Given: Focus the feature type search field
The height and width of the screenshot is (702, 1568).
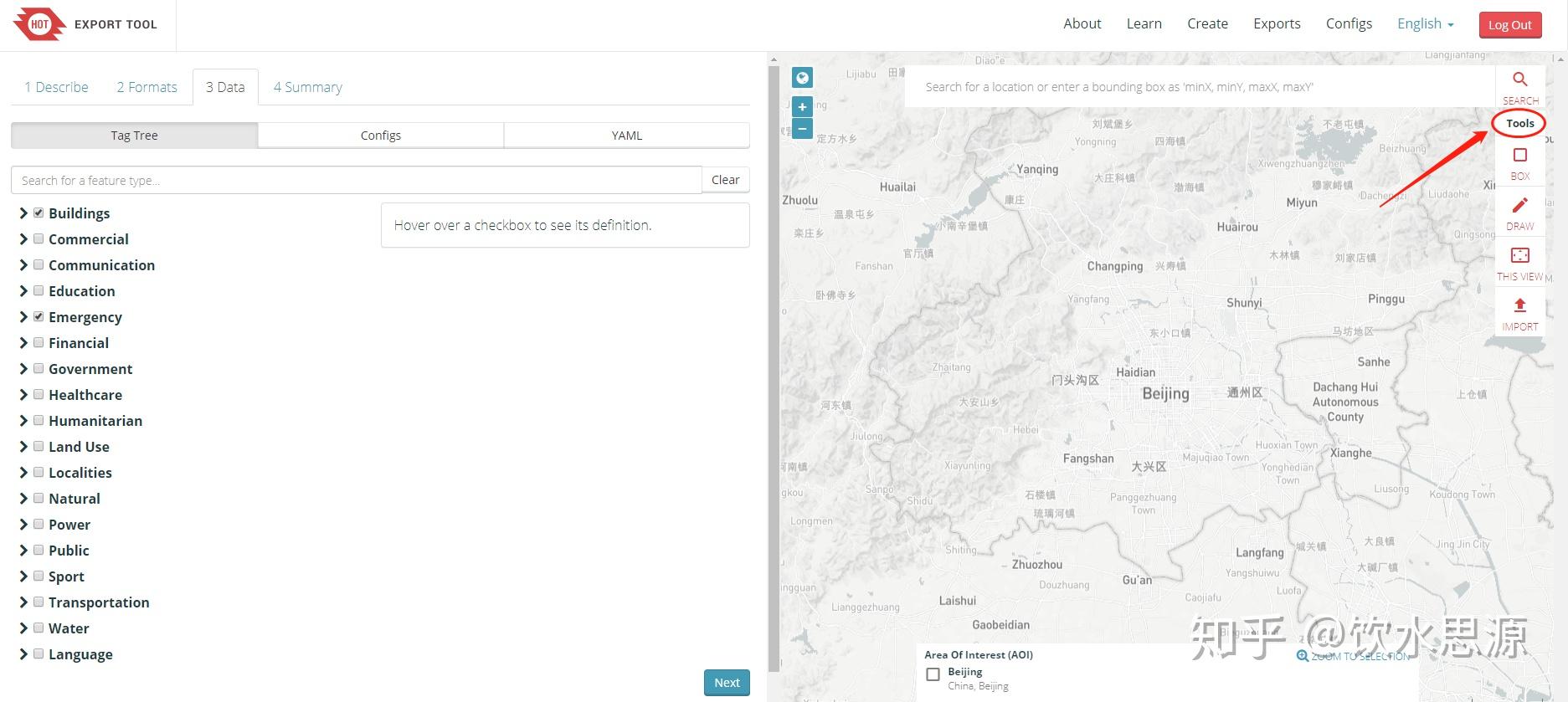Looking at the screenshot, I should [x=356, y=181].
